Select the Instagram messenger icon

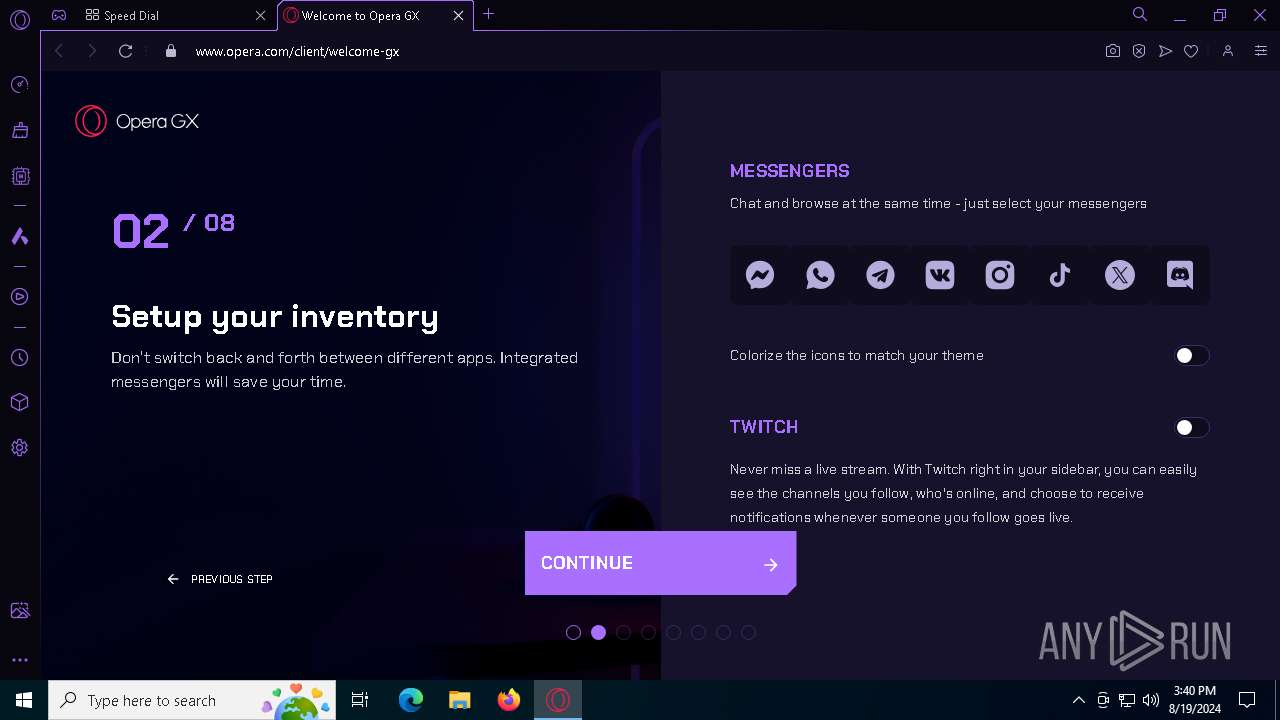(1000, 275)
